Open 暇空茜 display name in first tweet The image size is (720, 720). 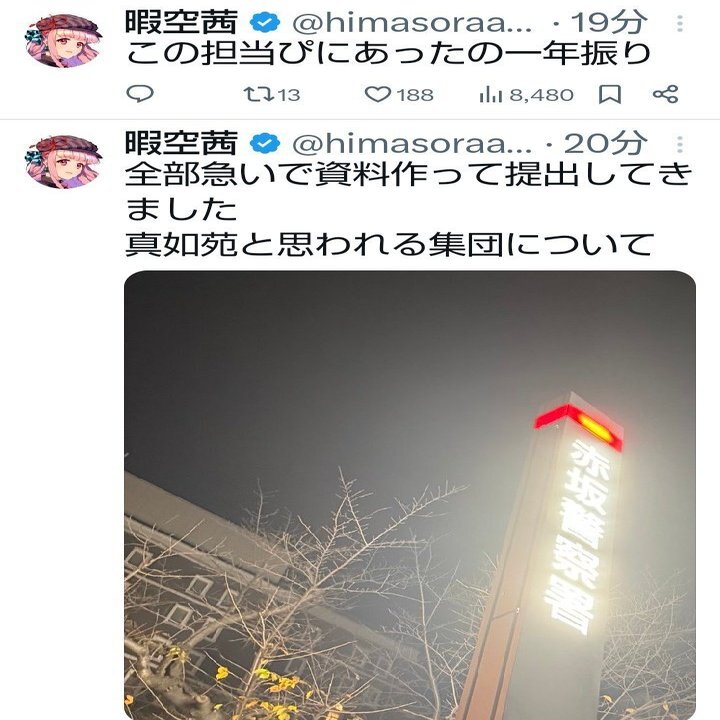182,22
